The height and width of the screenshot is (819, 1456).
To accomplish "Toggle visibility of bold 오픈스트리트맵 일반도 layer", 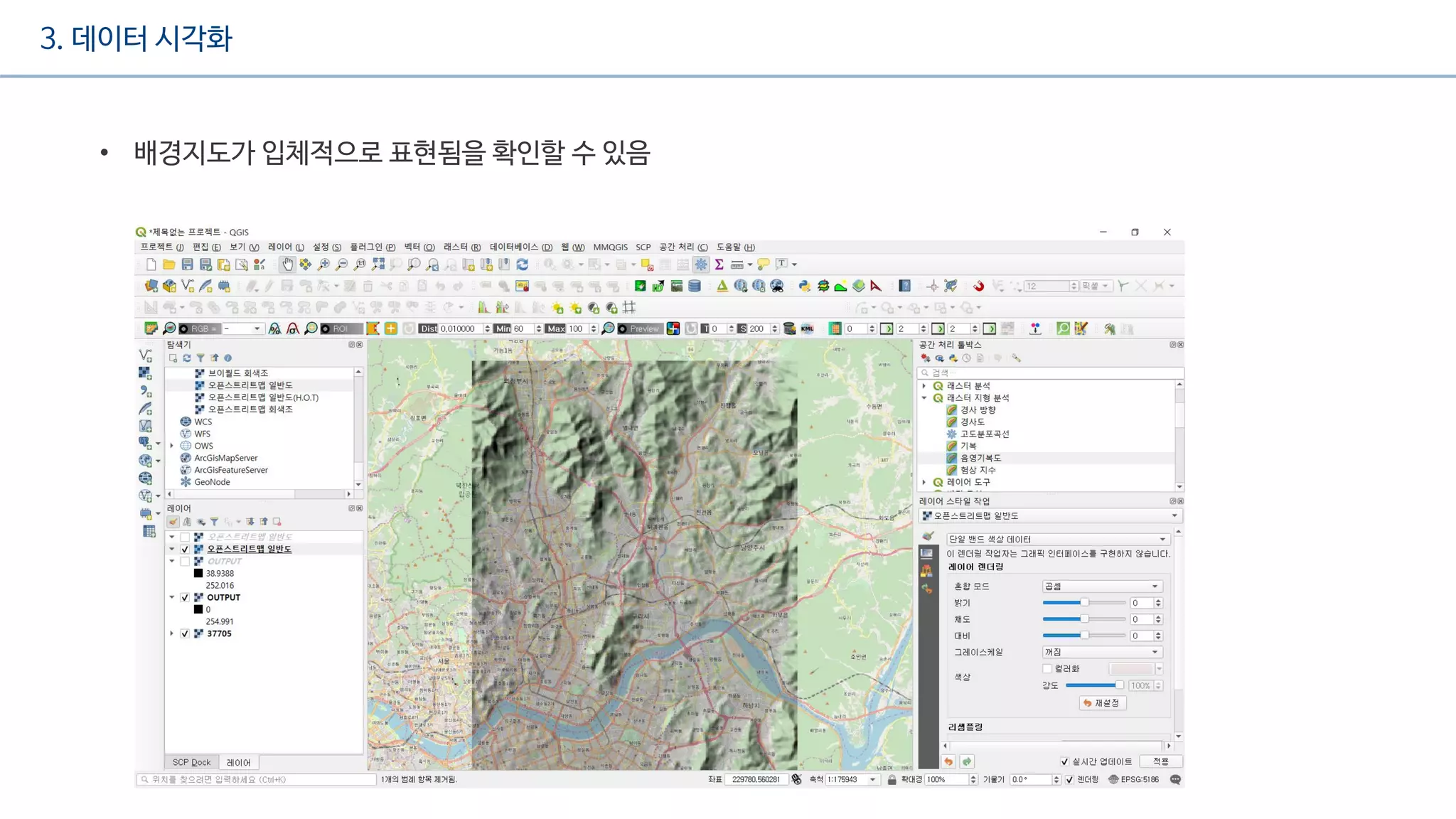I will pos(185,550).
